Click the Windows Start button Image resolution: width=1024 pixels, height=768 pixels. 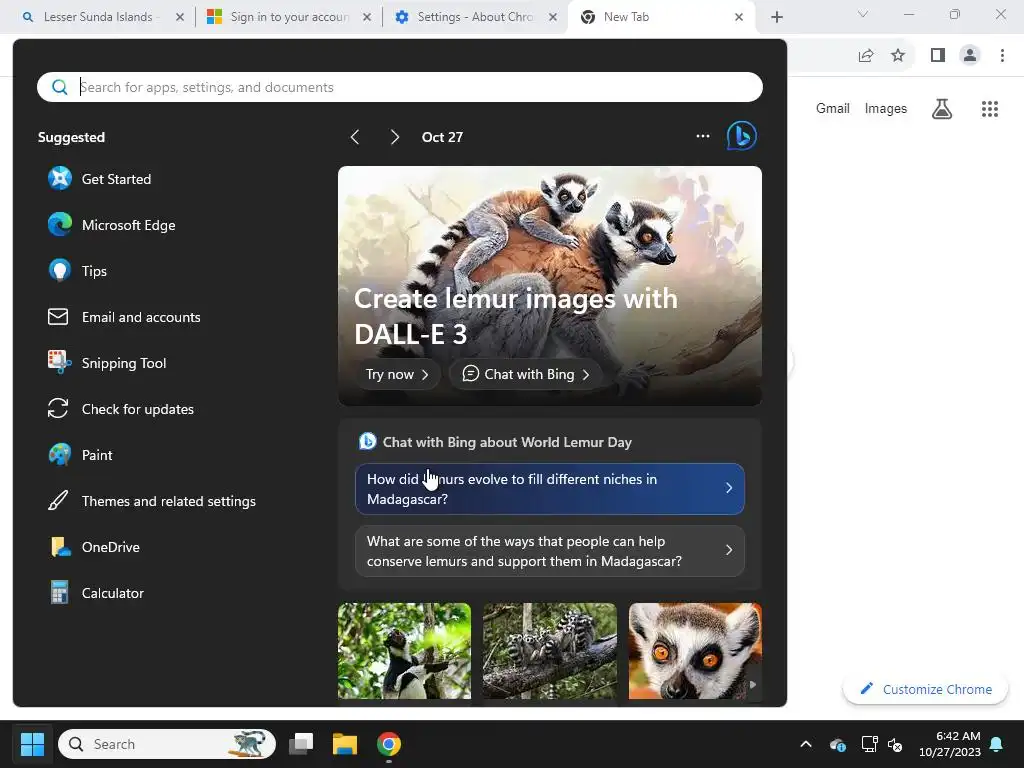tap(32, 744)
